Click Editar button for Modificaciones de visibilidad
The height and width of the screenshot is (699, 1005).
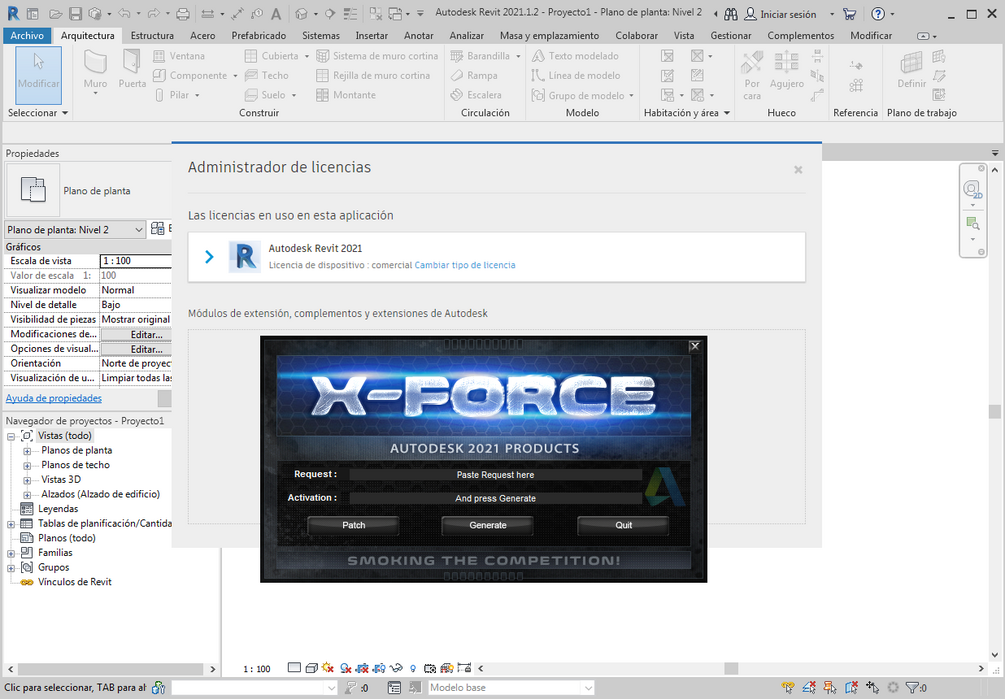tap(137, 334)
